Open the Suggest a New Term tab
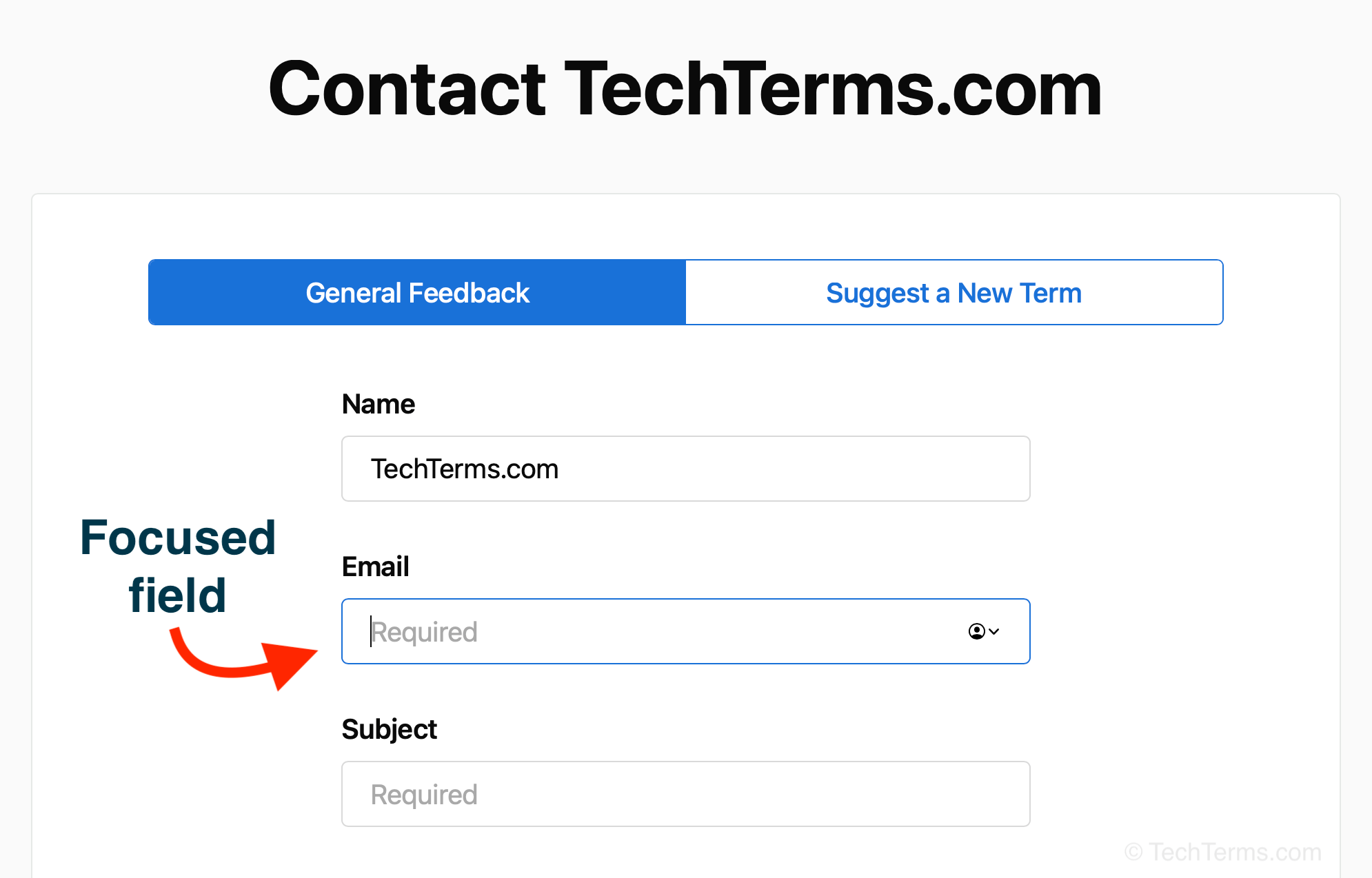 [954, 292]
